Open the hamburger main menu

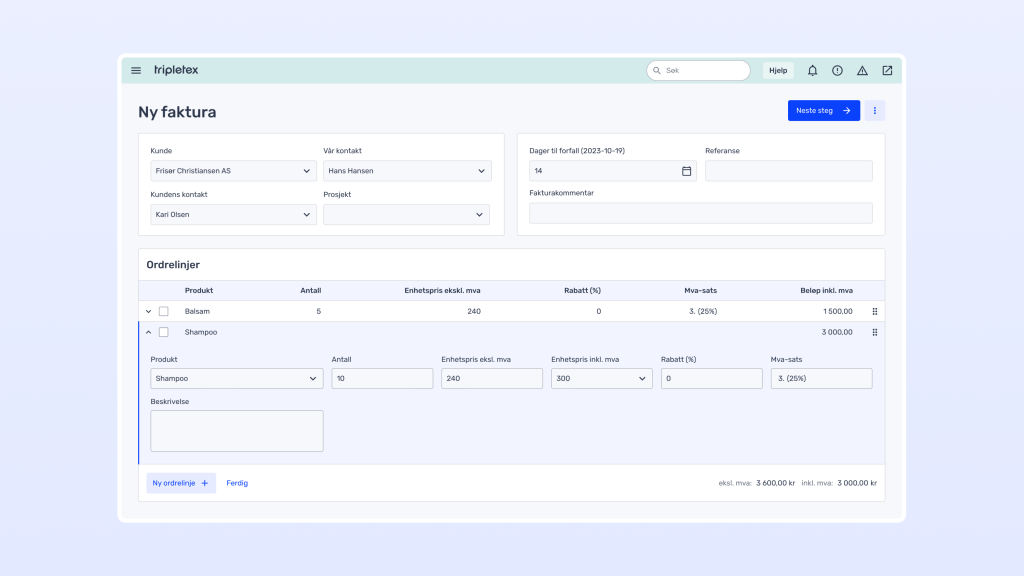click(x=136, y=71)
